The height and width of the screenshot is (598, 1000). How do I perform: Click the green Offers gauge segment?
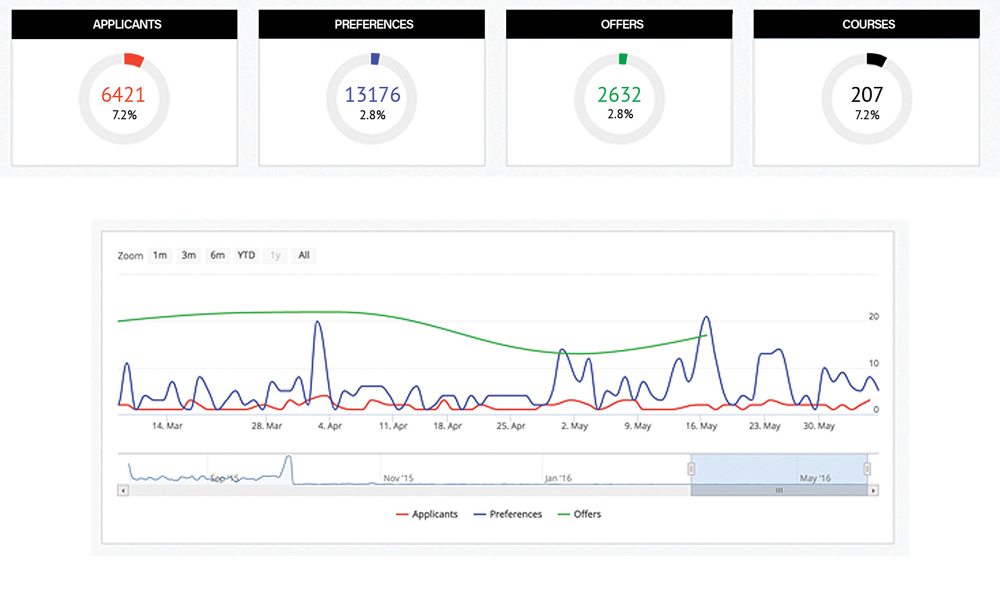[623, 59]
